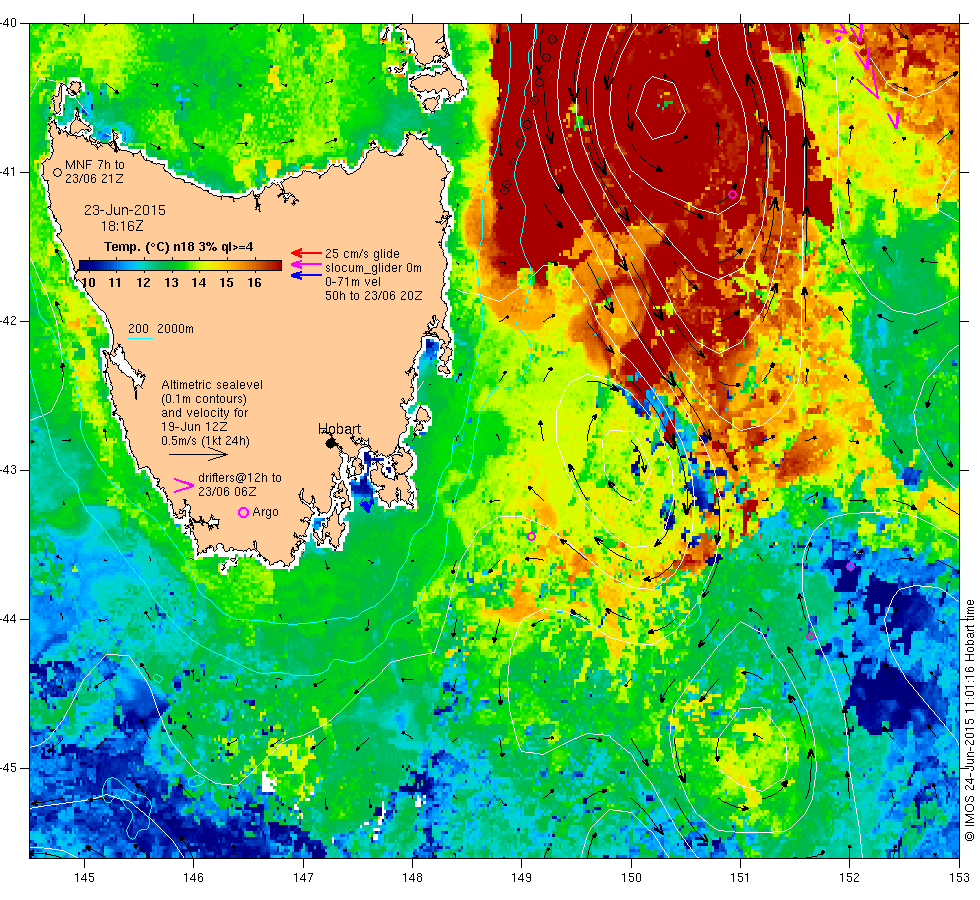Click the Argo float marker near 43.7°S 152°E
This screenshot has width=980, height=900.
point(850,567)
